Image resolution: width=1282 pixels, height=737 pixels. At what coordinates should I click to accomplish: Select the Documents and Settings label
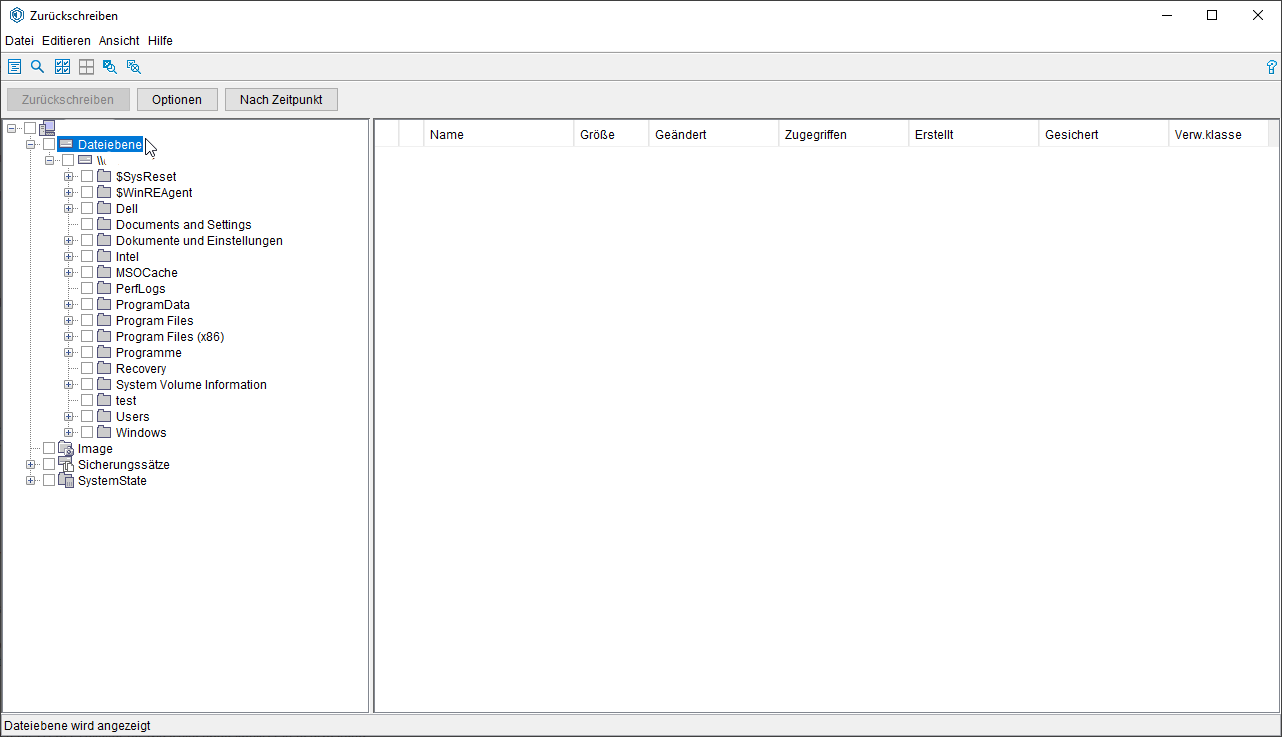tap(184, 225)
